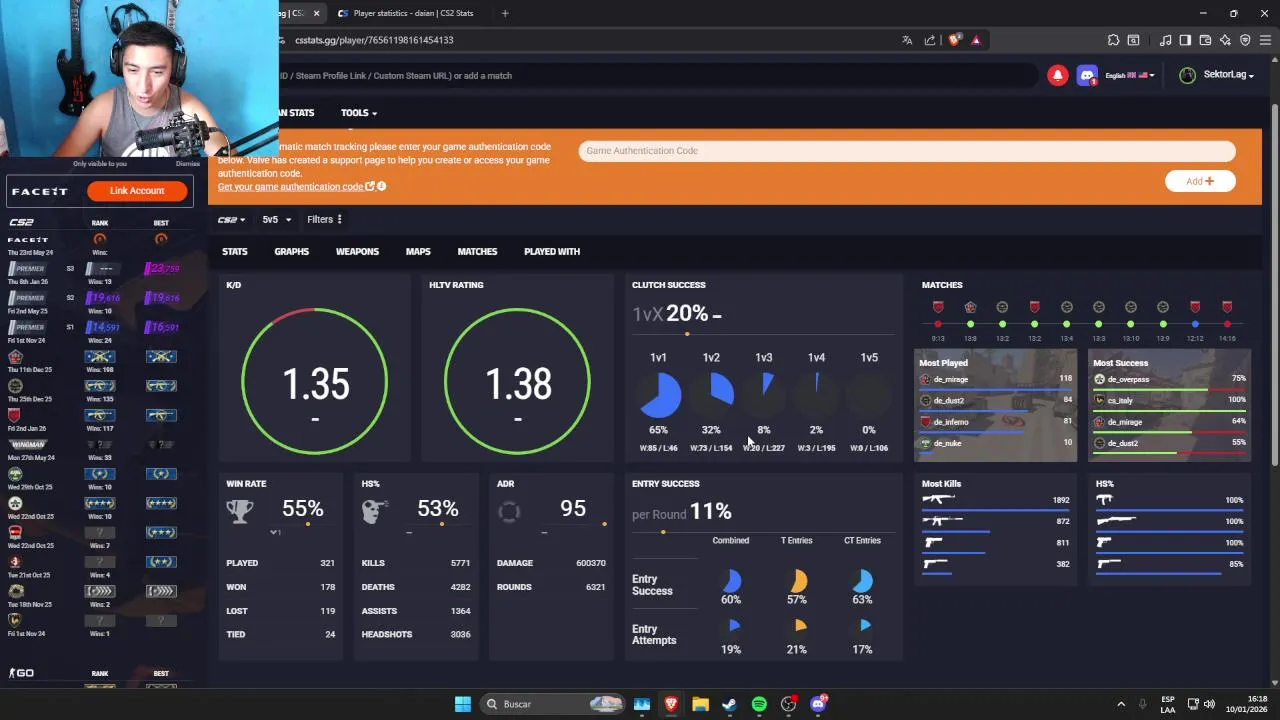Screen dimensions: 1280x720
Task: Click the FACEIT Link Account button
Action: click(137, 191)
